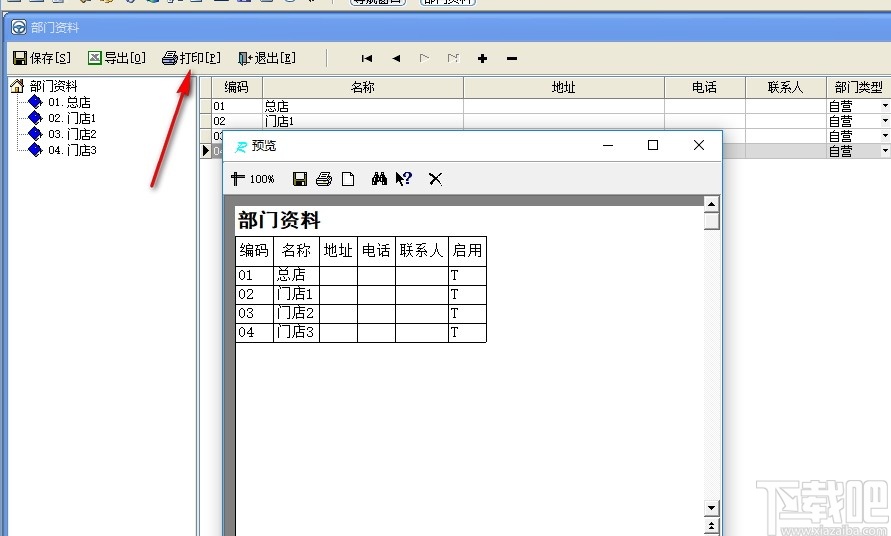Viewport: 891px width, 536px height.
Task: Click the 编码 column header in grid
Action: pos(236,88)
